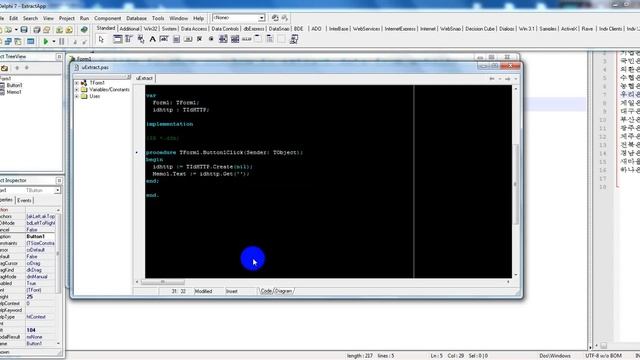Pick the MainMenu component from the palette
The width and height of the screenshot is (640, 360).
pyautogui.click(x=129, y=39)
